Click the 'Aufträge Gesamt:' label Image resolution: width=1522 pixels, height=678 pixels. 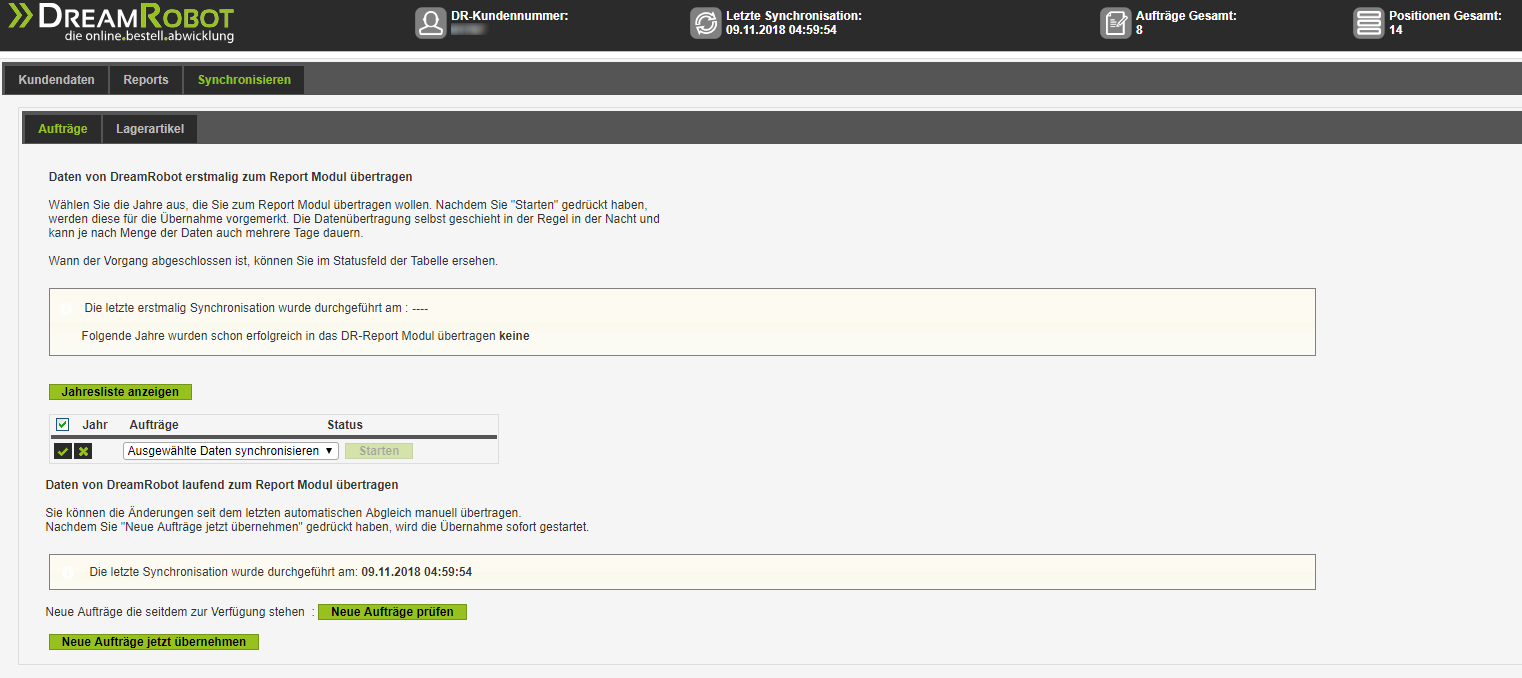click(x=1186, y=16)
